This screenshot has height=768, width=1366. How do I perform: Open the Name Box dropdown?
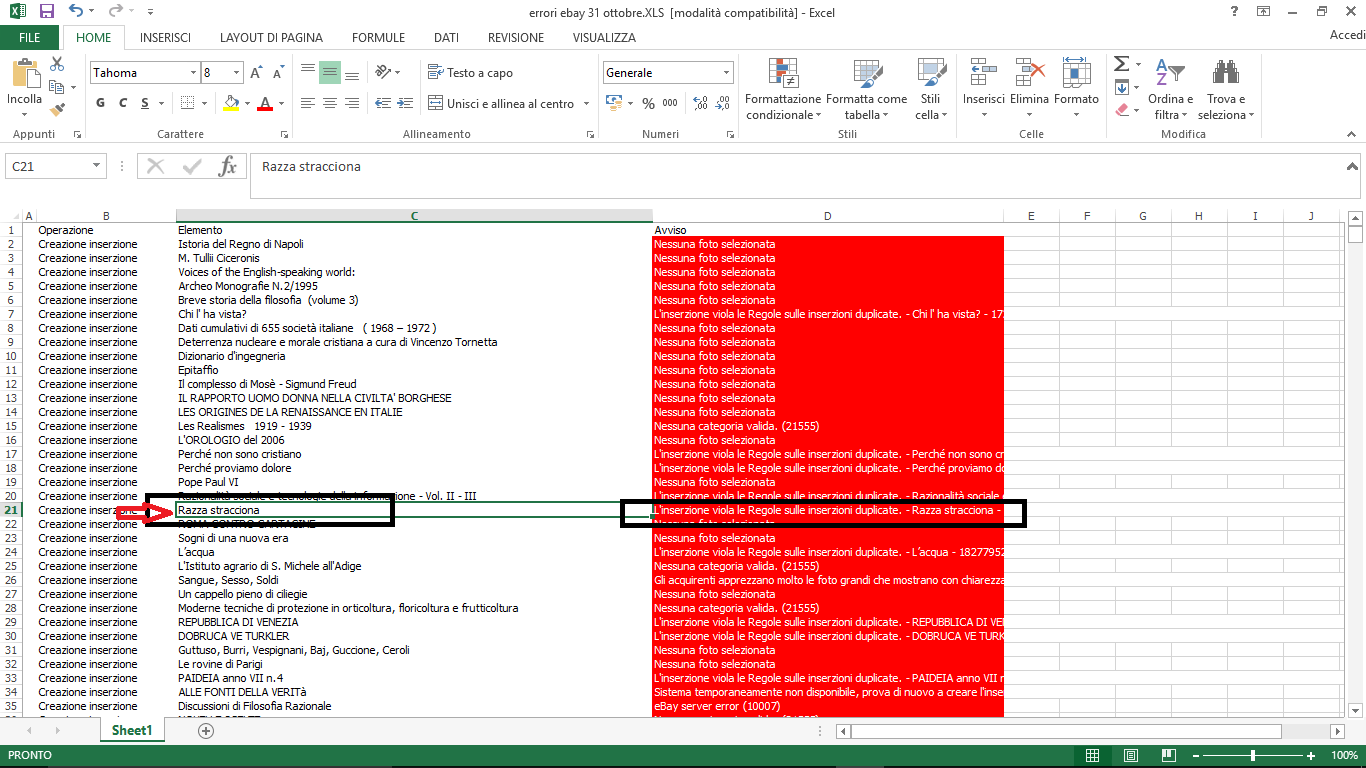click(97, 166)
